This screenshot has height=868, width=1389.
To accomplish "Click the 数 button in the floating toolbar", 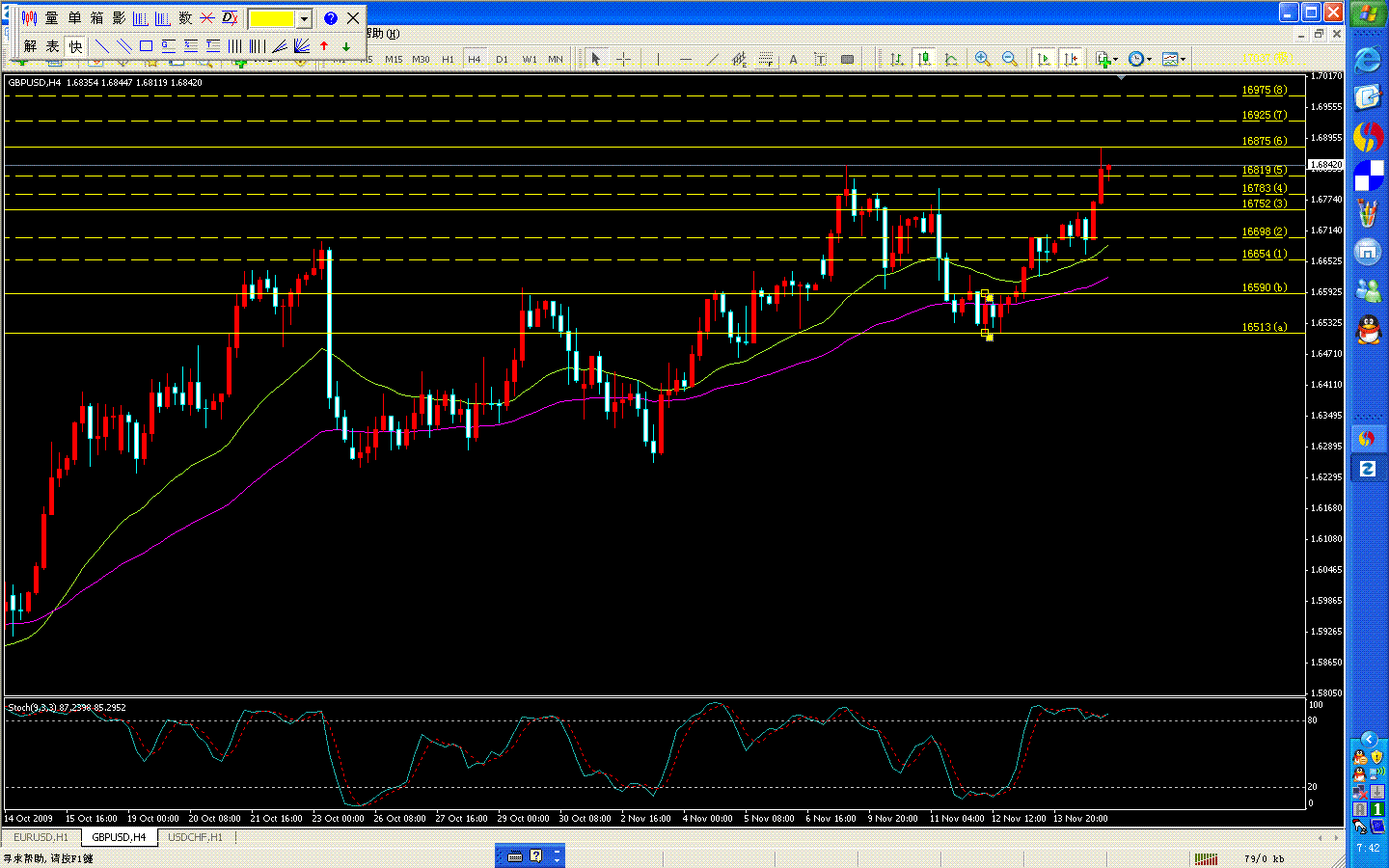I will 185,18.
